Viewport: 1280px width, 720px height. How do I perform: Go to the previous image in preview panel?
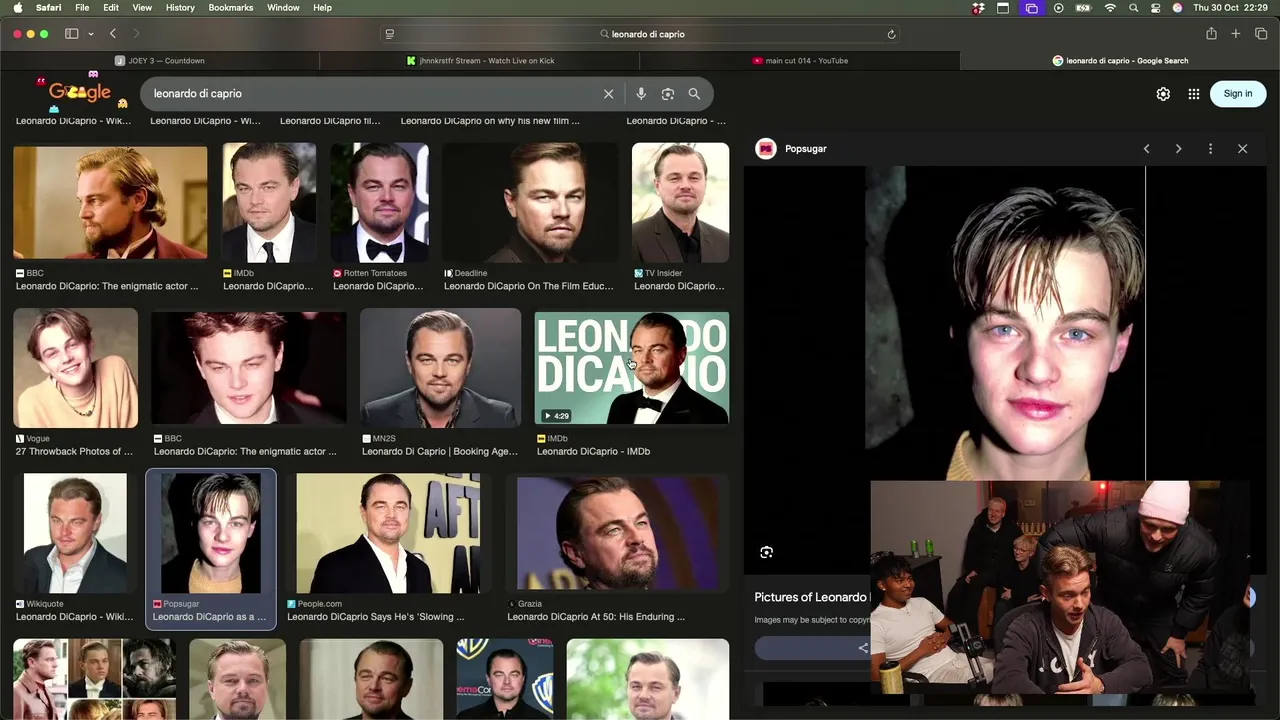click(1146, 149)
